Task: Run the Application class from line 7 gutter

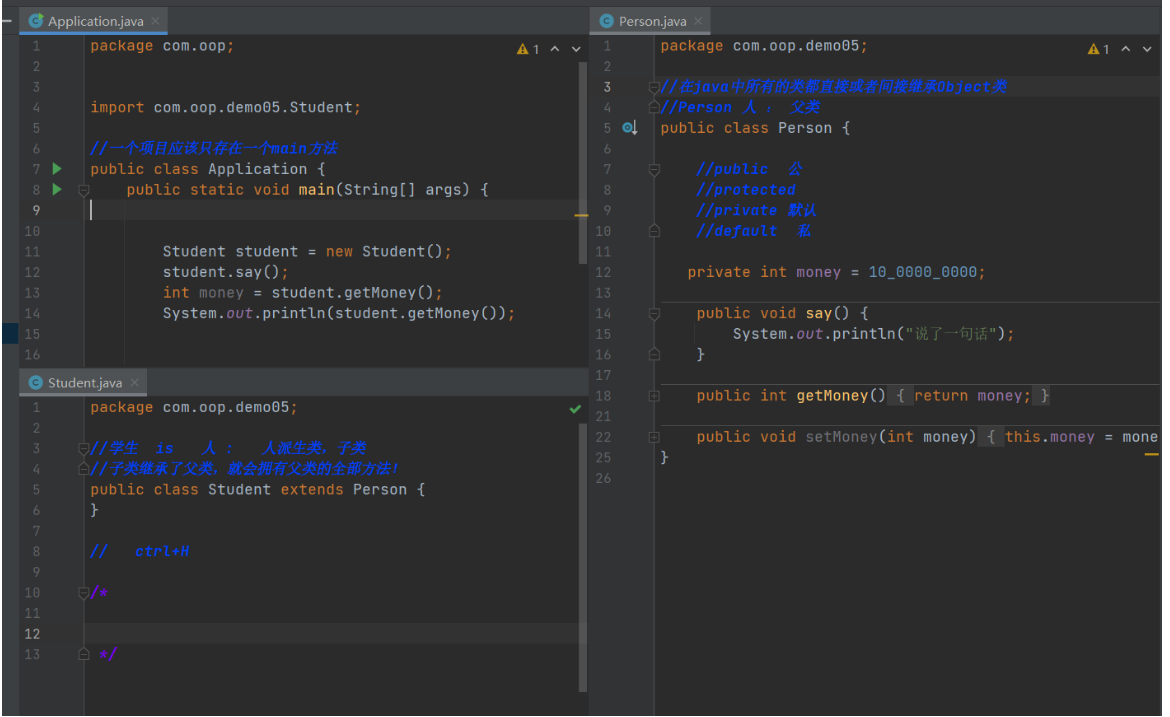Action: coord(57,169)
